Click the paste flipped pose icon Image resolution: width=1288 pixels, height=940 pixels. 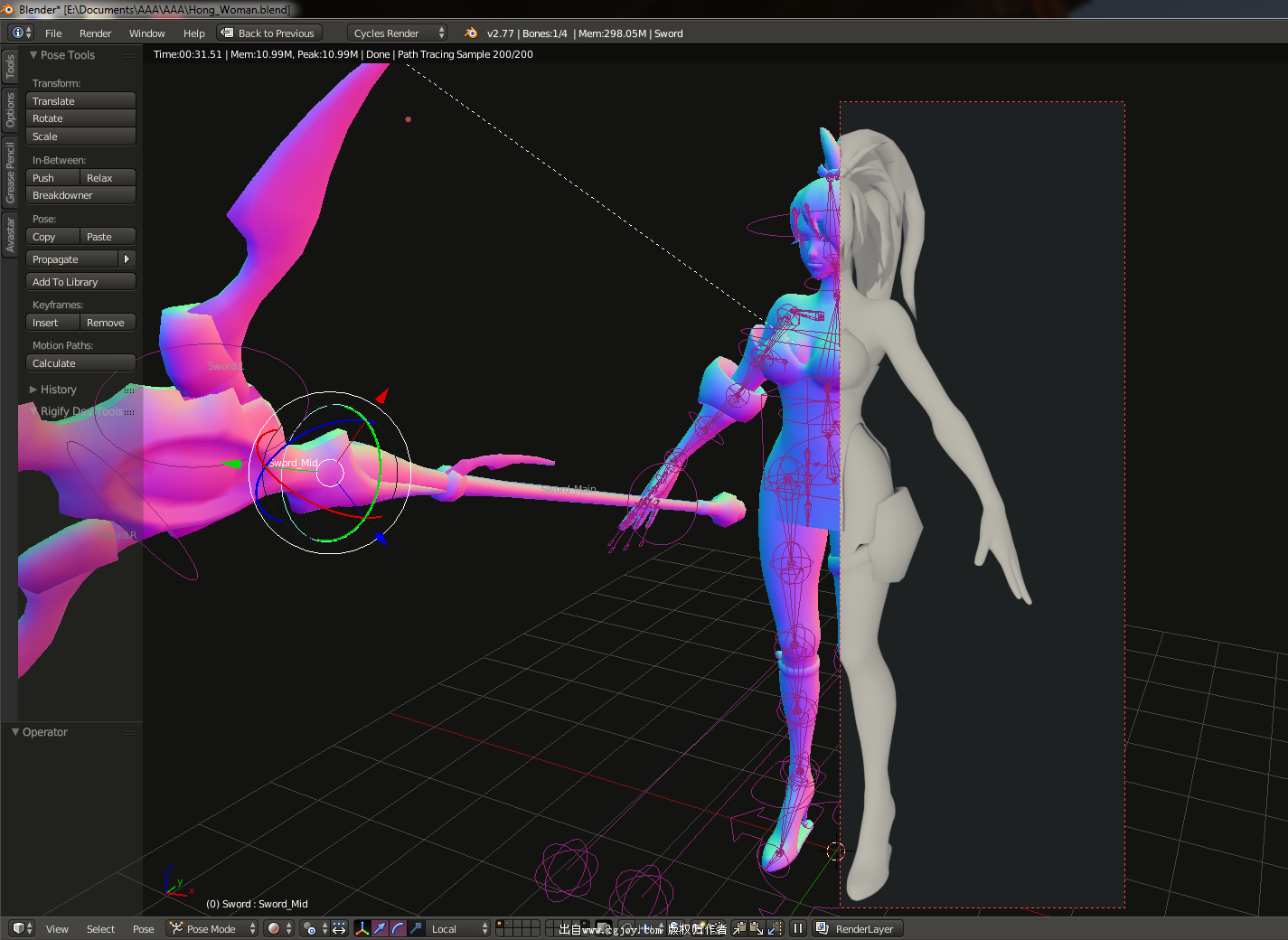pyautogui.click(x=774, y=928)
